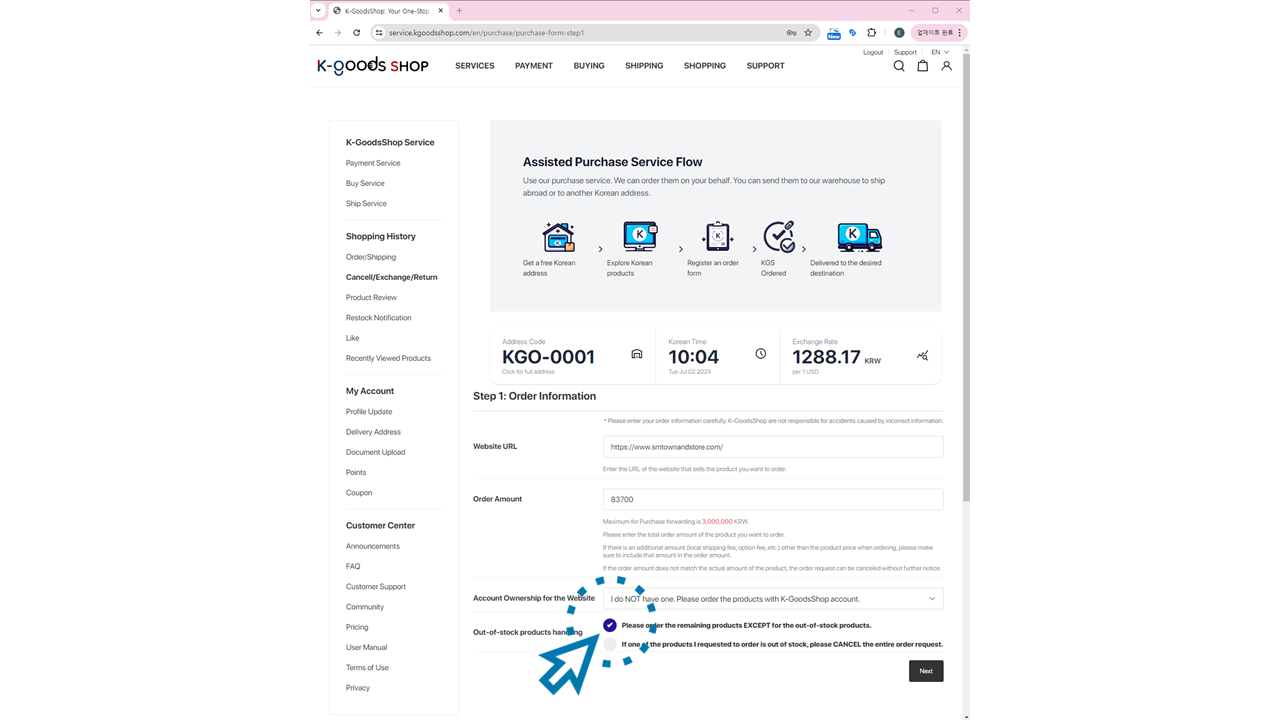Open the browser tab search dropdown arrow
The width and height of the screenshot is (1280, 720).
tap(318, 11)
